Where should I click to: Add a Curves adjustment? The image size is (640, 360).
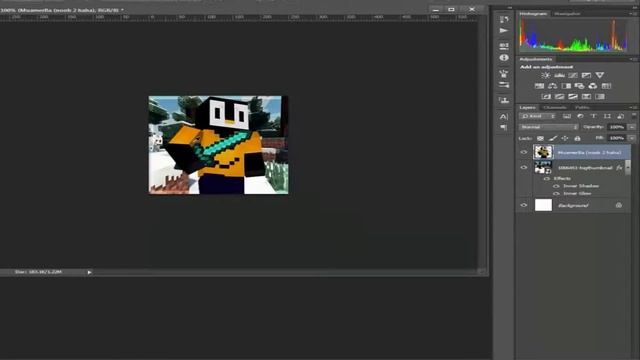[x=573, y=75]
